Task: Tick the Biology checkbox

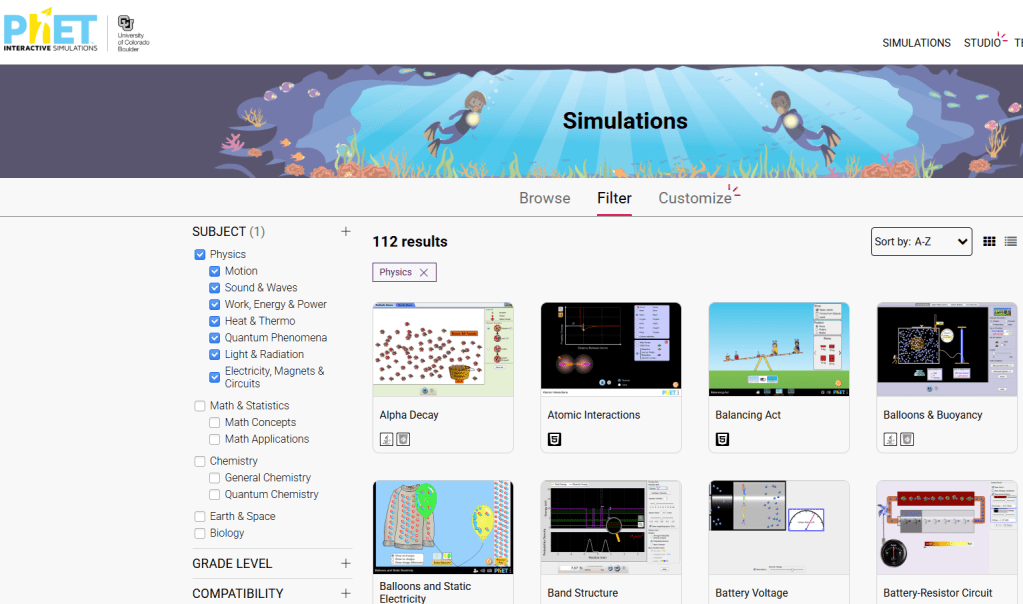Action: point(200,534)
